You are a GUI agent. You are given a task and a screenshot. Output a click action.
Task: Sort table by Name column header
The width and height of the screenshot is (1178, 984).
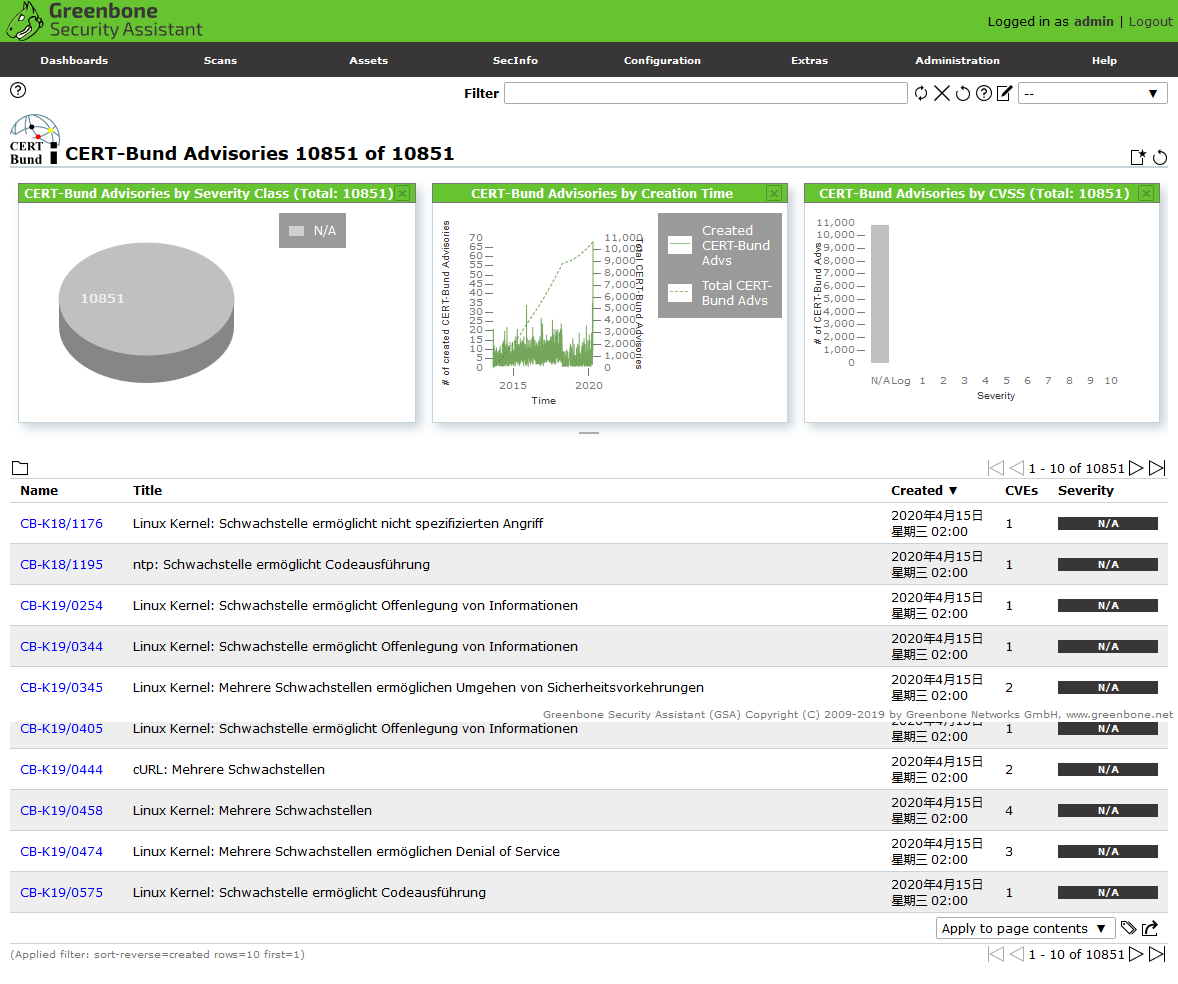point(39,490)
